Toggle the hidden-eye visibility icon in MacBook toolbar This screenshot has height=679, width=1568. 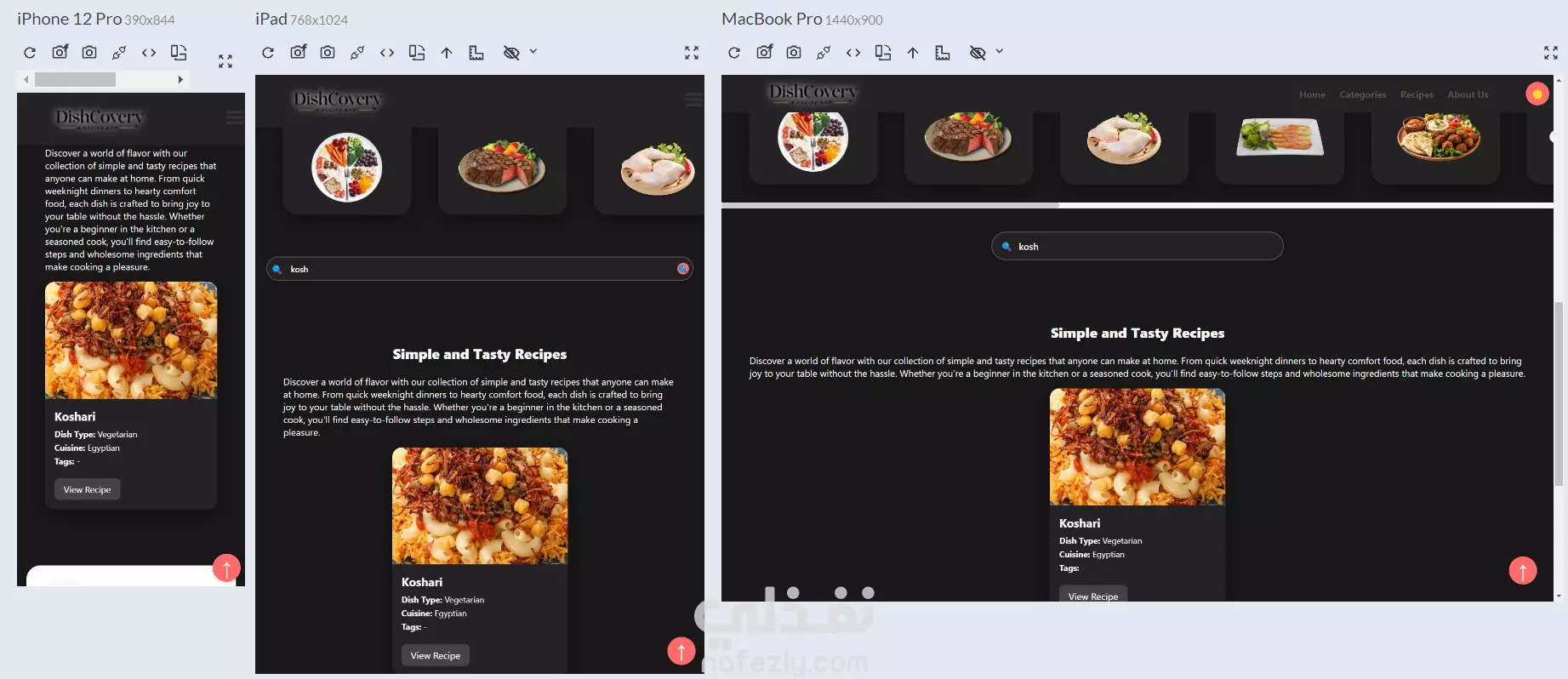(x=978, y=53)
